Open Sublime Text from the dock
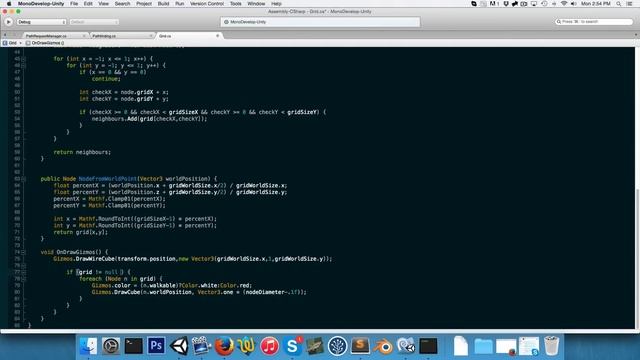The width and height of the screenshot is (640, 360). point(360,346)
